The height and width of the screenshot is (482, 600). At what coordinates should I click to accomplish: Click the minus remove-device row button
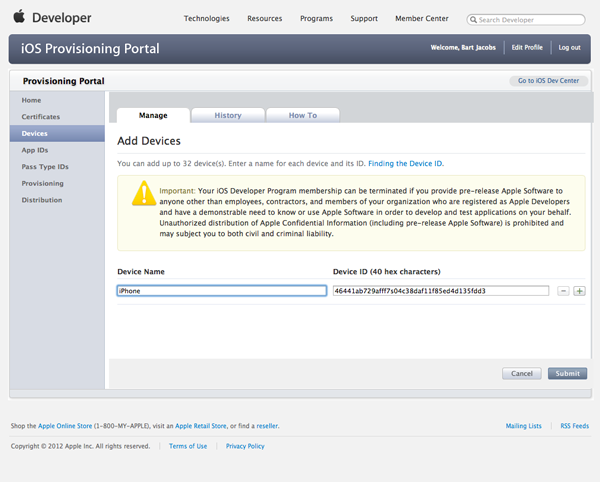click(563, 291)
